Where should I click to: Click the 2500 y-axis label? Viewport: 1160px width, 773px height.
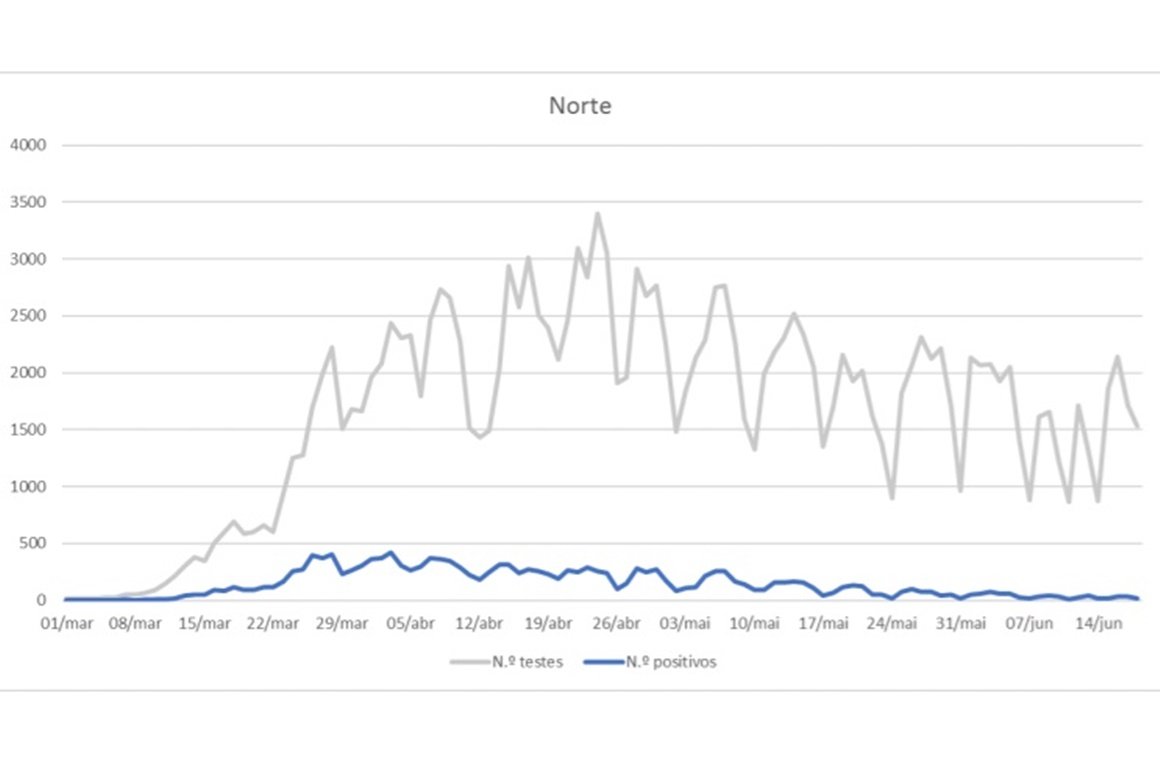28,316
